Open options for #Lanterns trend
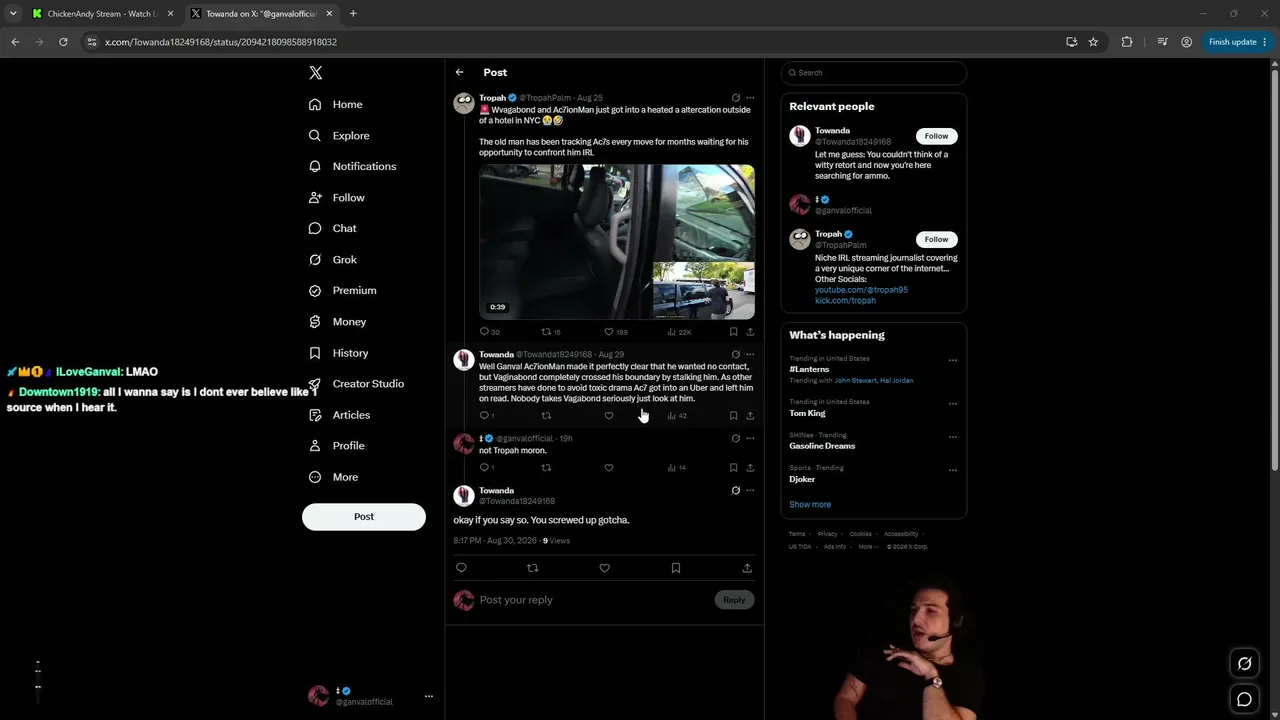Viewport: 1280px width, 720px height. tap(953, 360)
